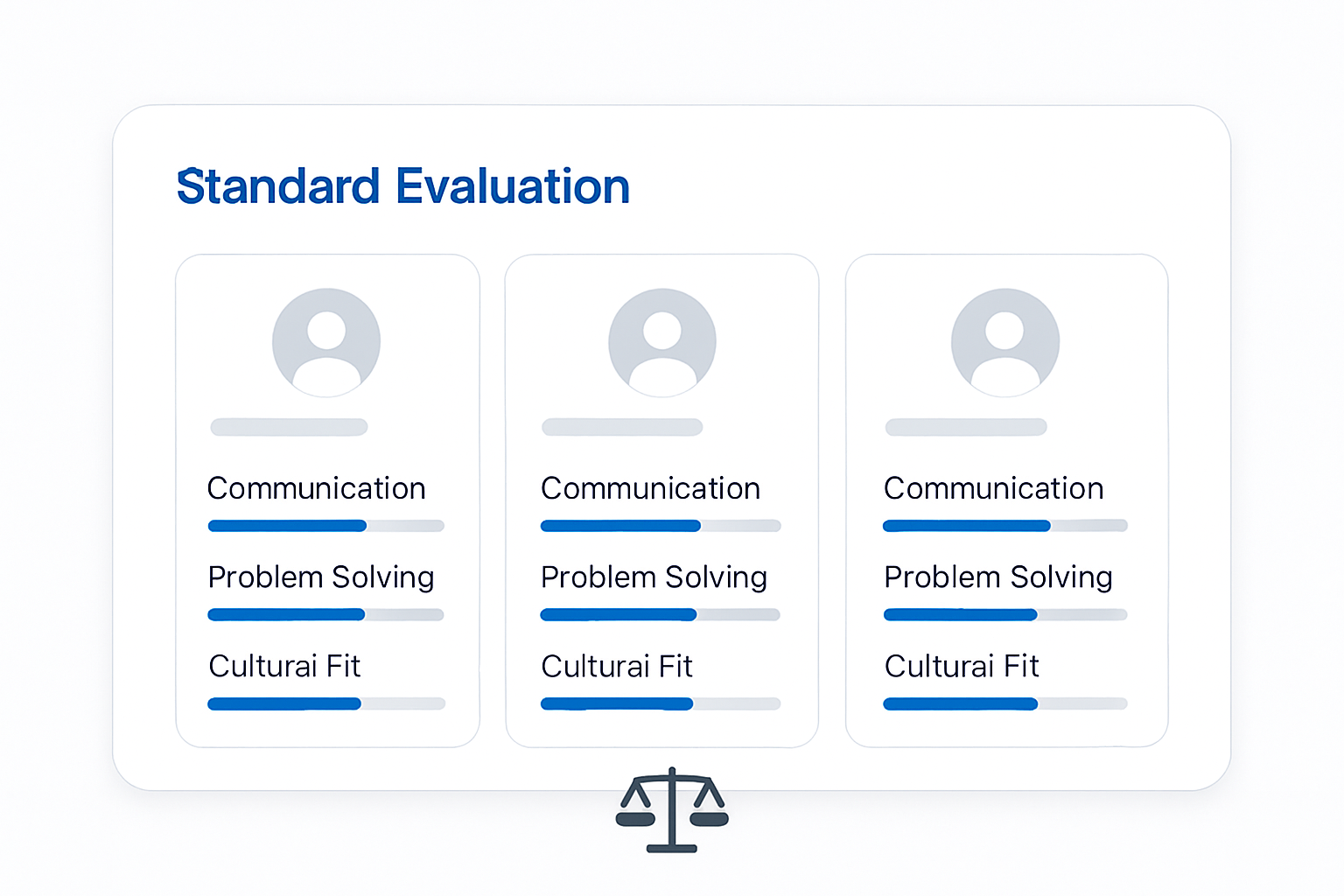This screenshot has height=896, width=1344.
Task: Adjust second candidate's Communication score bar
Action: [661, 526]
